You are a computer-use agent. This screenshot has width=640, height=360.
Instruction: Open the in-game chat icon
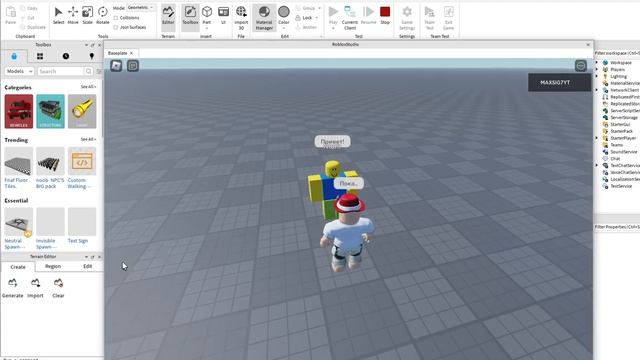point(133,66)
